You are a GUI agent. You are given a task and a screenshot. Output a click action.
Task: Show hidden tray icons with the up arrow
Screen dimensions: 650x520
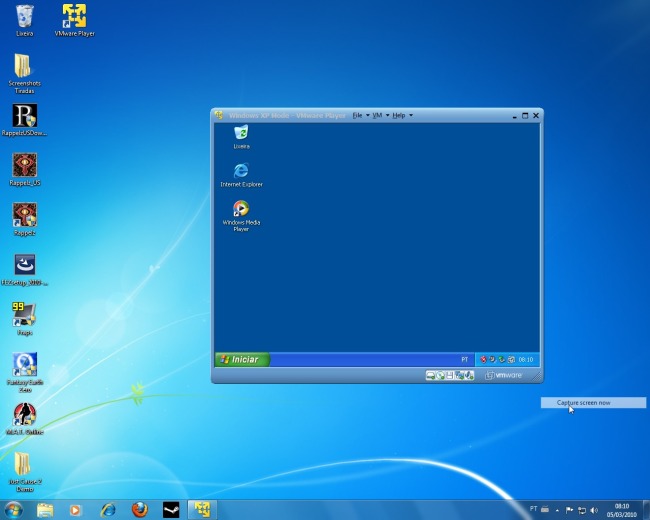[x=558, y=510]
